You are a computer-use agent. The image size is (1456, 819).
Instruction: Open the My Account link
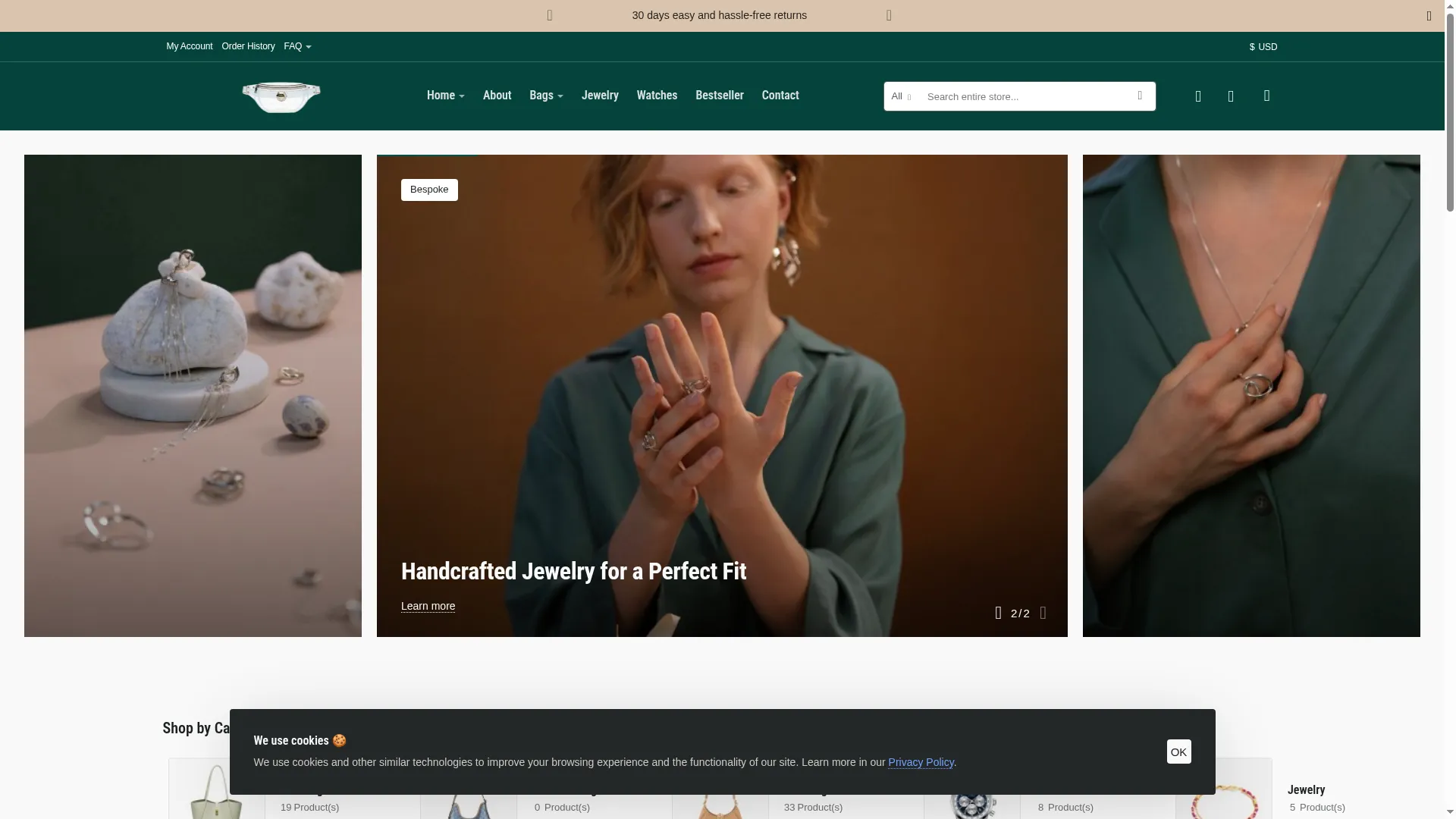point(190,47)
